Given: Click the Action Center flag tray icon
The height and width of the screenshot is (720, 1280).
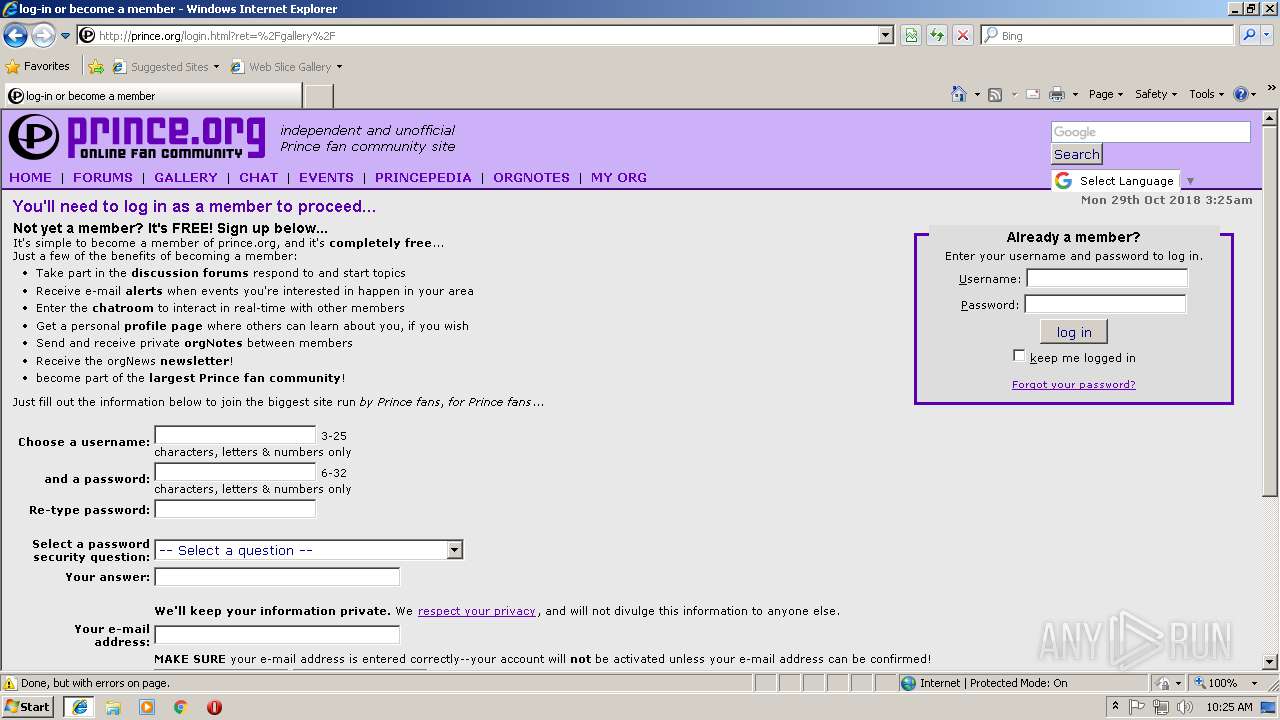Looking at the screenshot, I should click(x=1138, y=707).
